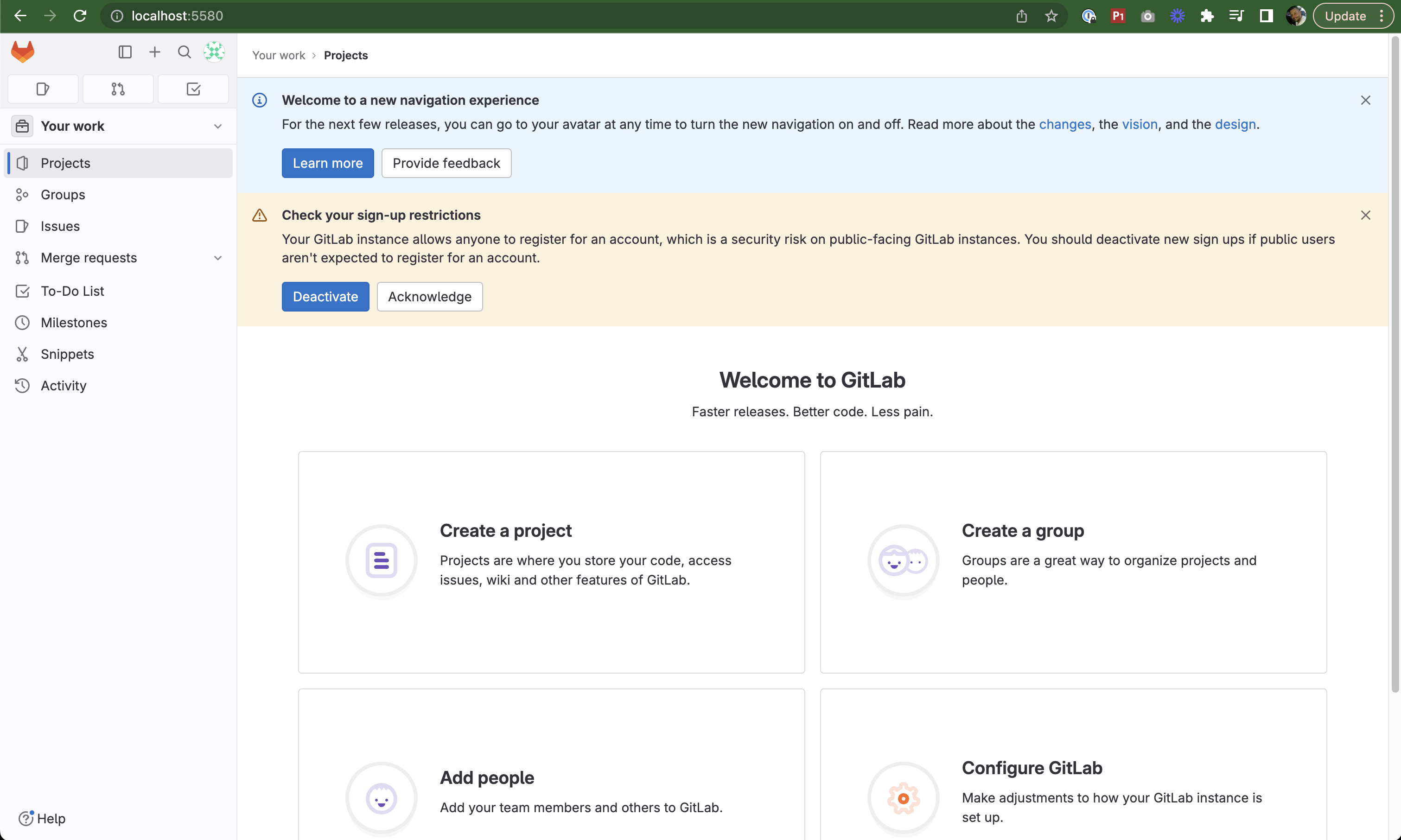Image resolution: width=1401 pixels, height=840 pixels.
Task: Open Issues in the sidebar
Action: pos(118,226)
